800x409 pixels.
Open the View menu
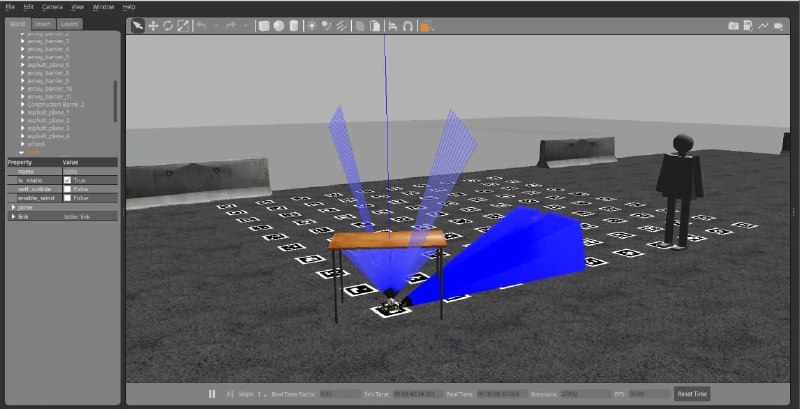tap(78, 7)
